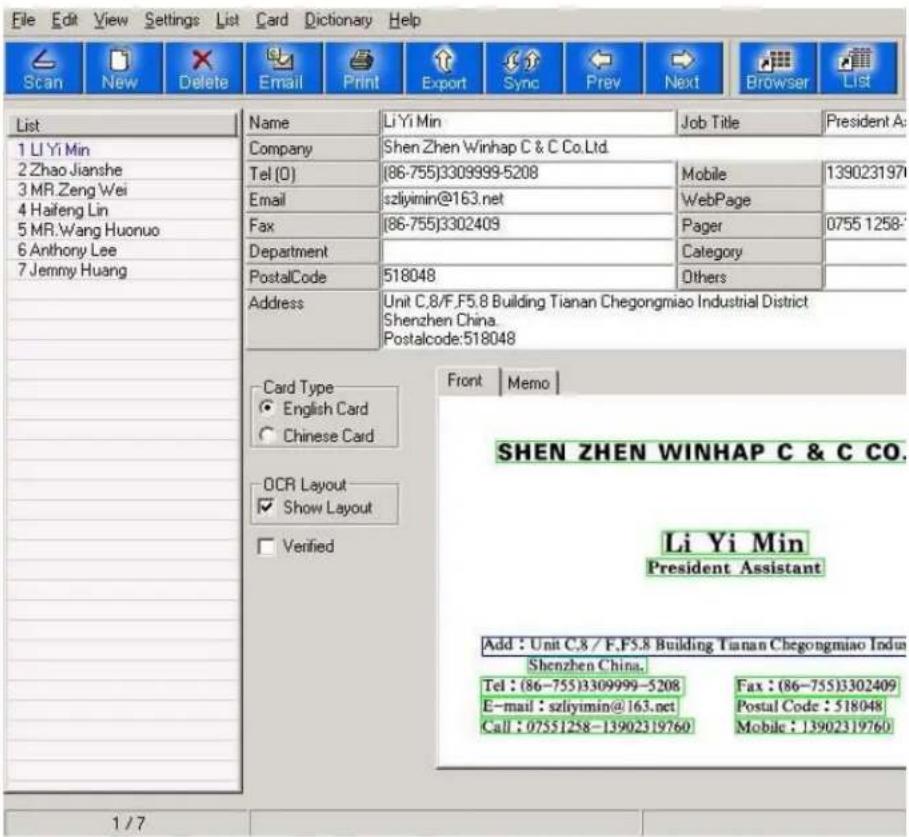The height and width of the screenshot is (837, 909).
Task: Click the Mobile OCR region on card
Action: (813, 726)
